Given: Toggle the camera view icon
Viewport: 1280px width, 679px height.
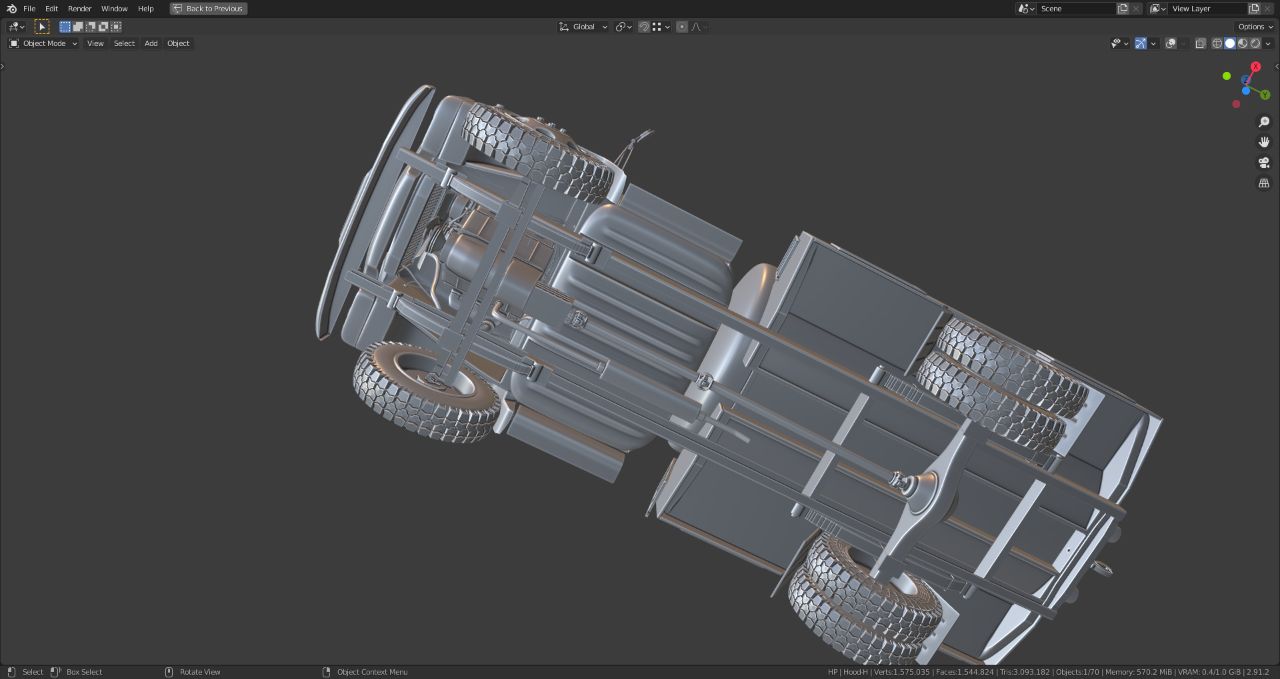Looking at the screenshot, I should coord(1264,163).
